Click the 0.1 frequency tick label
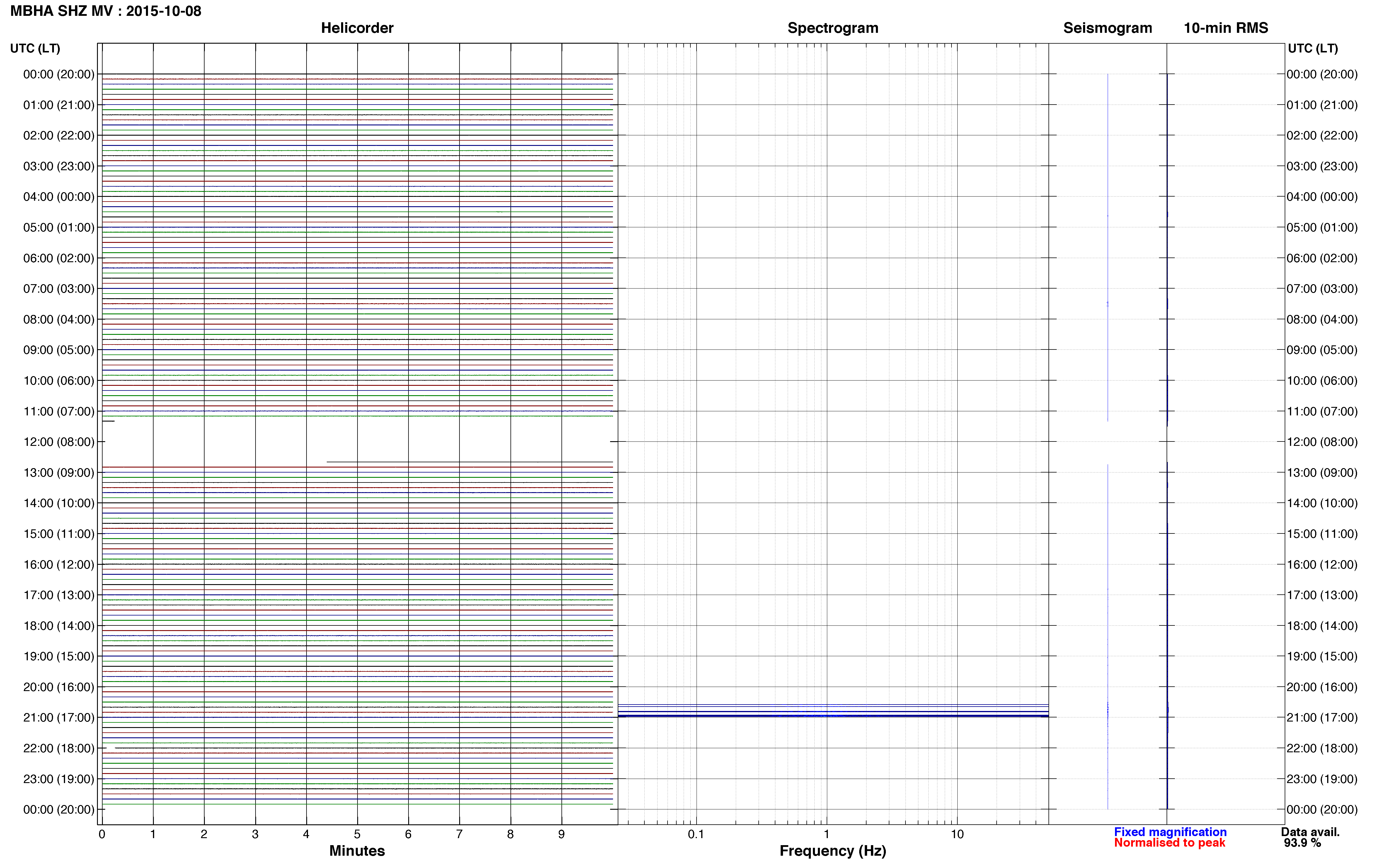 click(x=696, y=834)
